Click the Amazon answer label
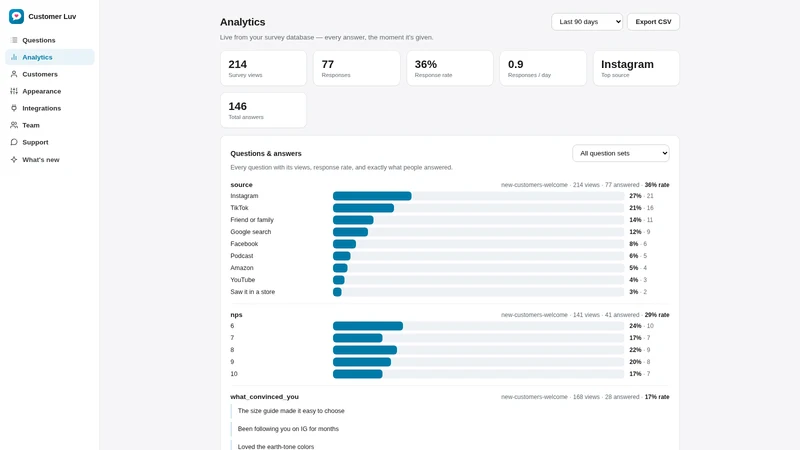800x450 pixels. point(242,268)
